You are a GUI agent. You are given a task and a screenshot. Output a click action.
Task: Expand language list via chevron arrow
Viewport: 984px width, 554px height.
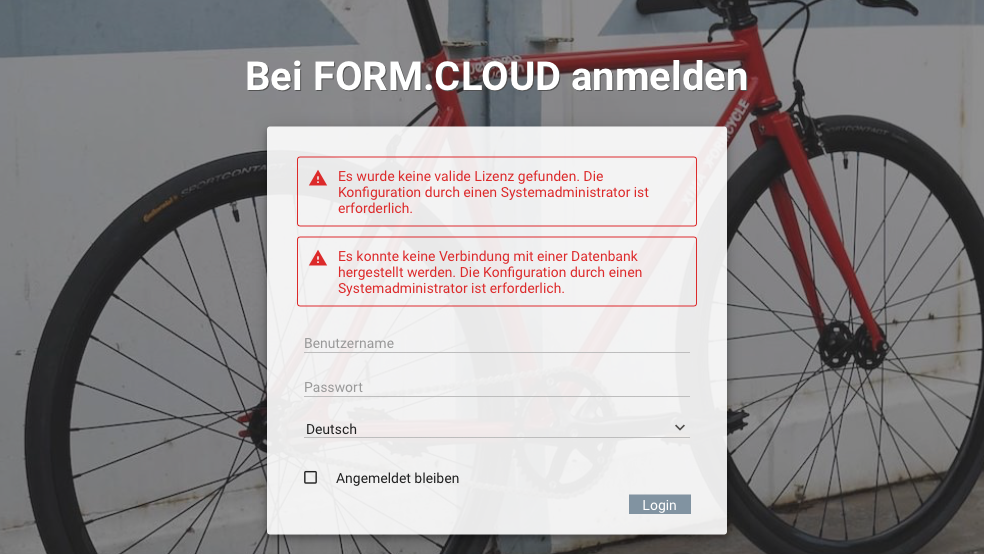pyautogui.click(x=680, y=427)
